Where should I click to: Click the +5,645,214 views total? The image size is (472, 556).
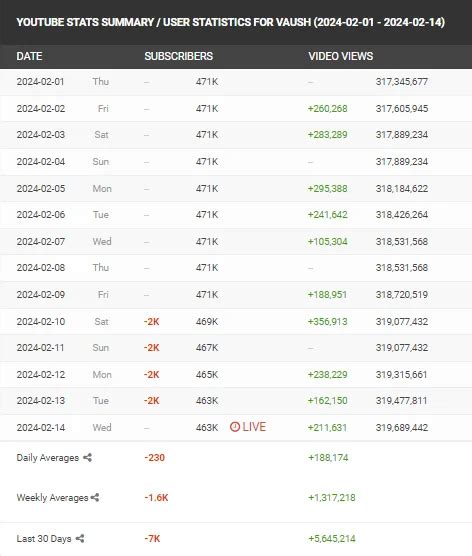click(332, 539)
